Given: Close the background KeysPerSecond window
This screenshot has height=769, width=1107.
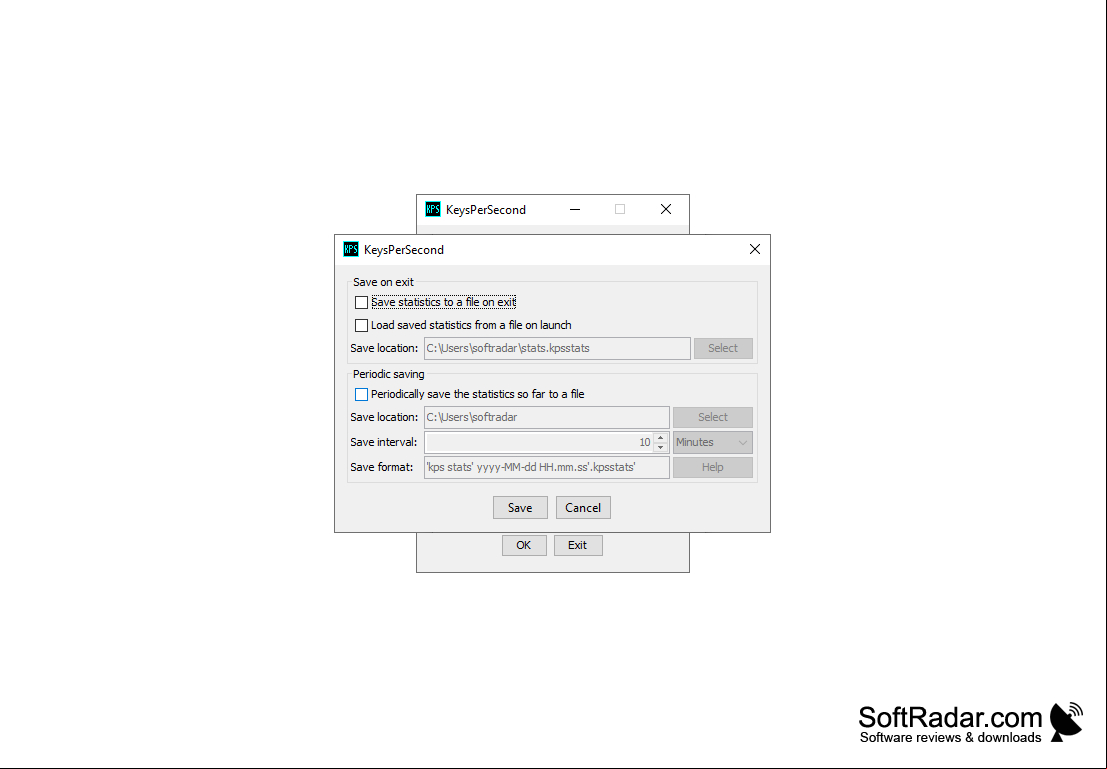Looking at the screenshot, I should (666, 209).
